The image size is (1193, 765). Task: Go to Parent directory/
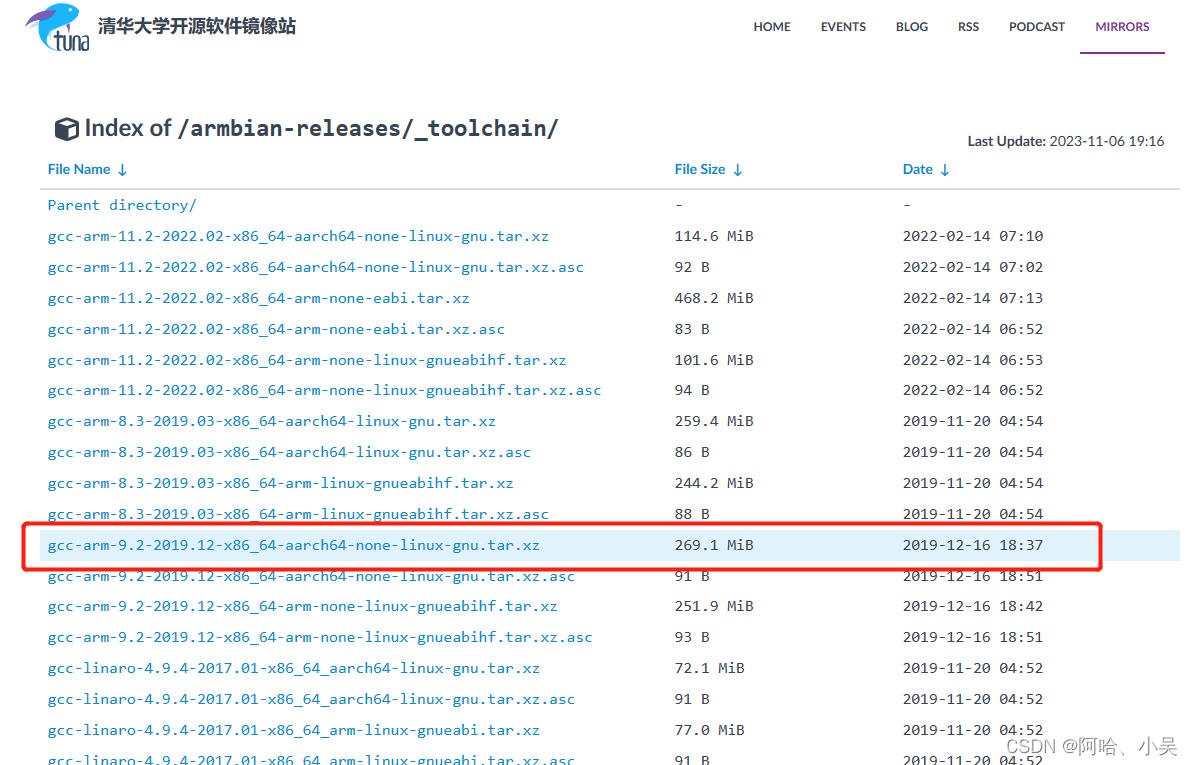click(122, 205)
